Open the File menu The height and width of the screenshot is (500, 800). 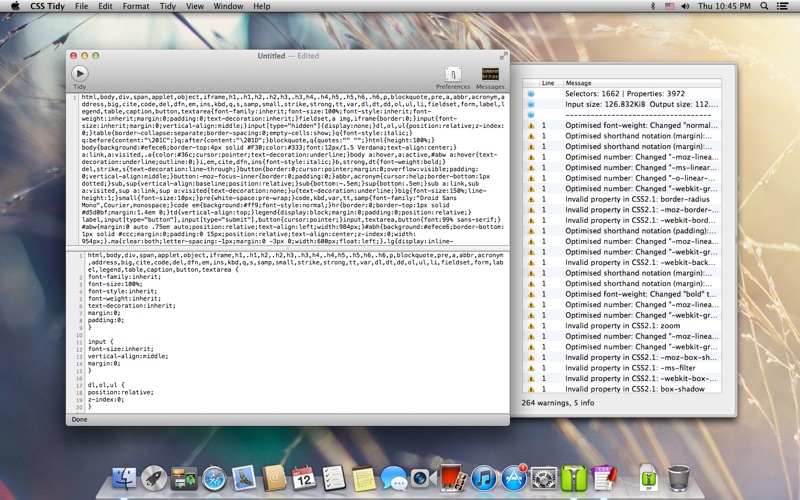[81, 6]
